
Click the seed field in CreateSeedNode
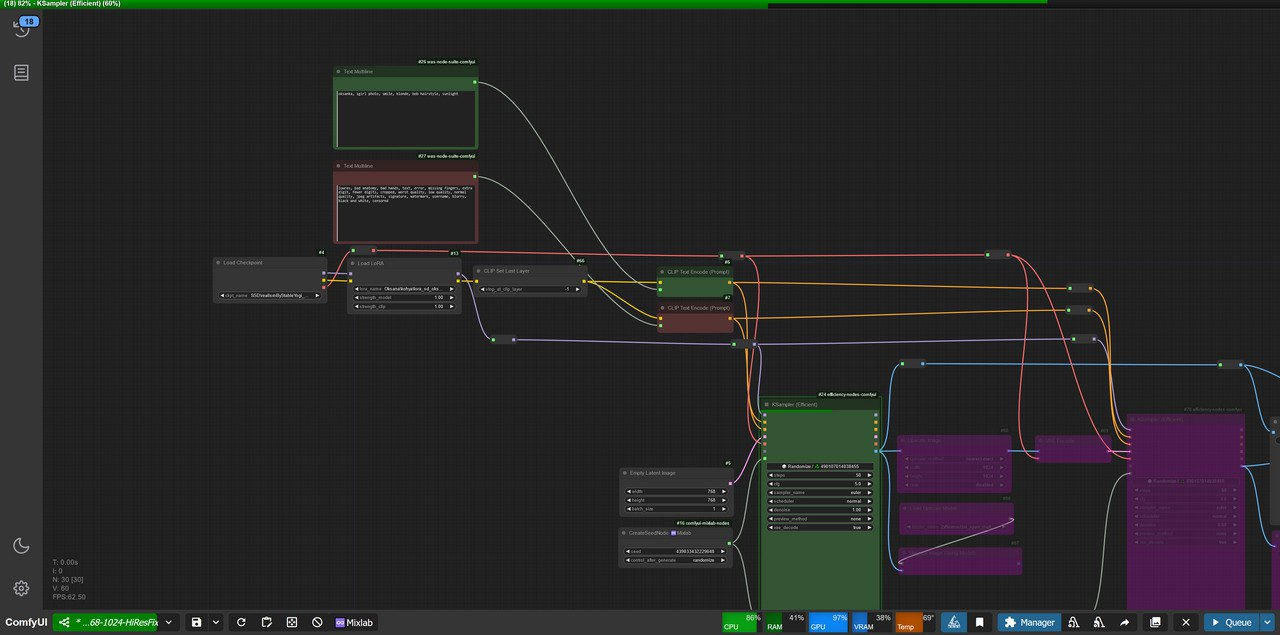(x=675, y=551)
